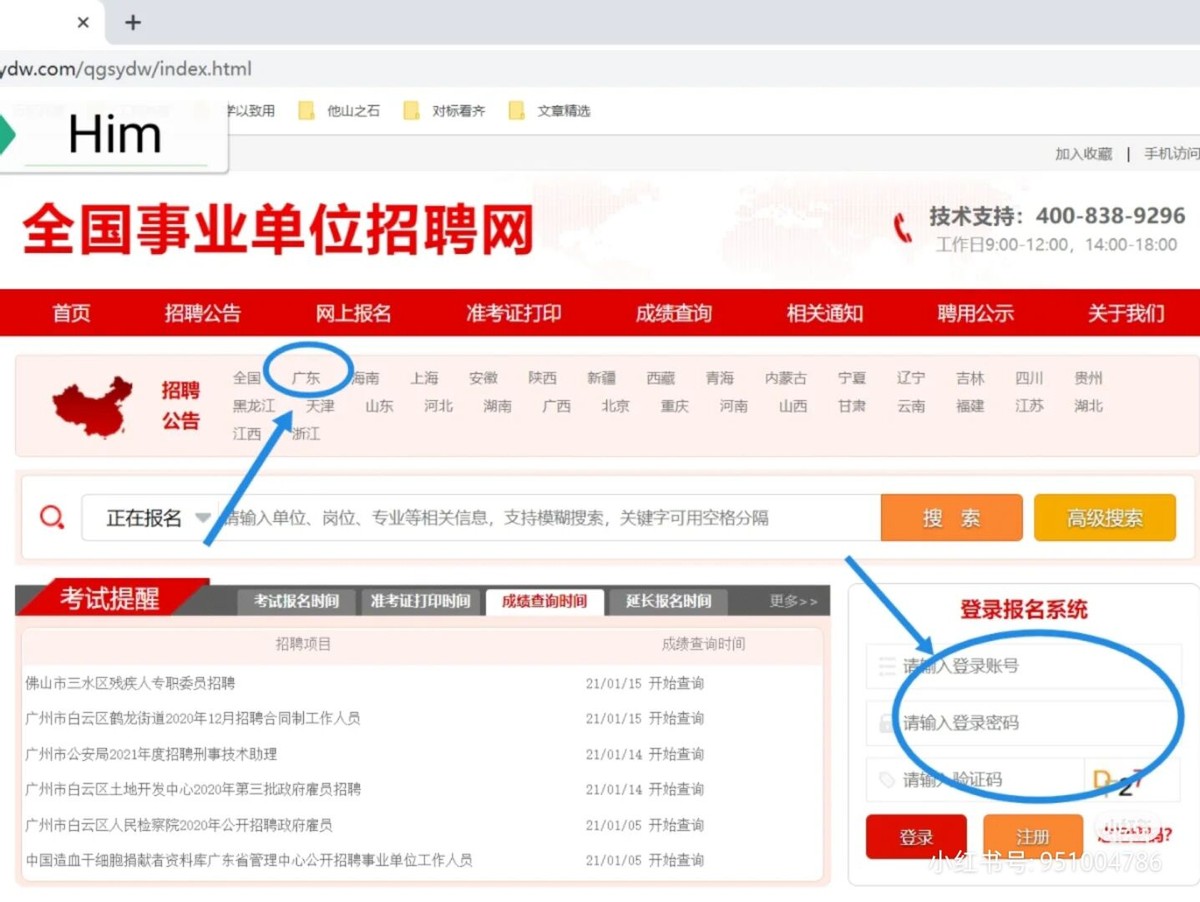
Task: Open 广州市公安局2021年度招聘刑事技术助理 entry
Action: (x=151, y=754)
